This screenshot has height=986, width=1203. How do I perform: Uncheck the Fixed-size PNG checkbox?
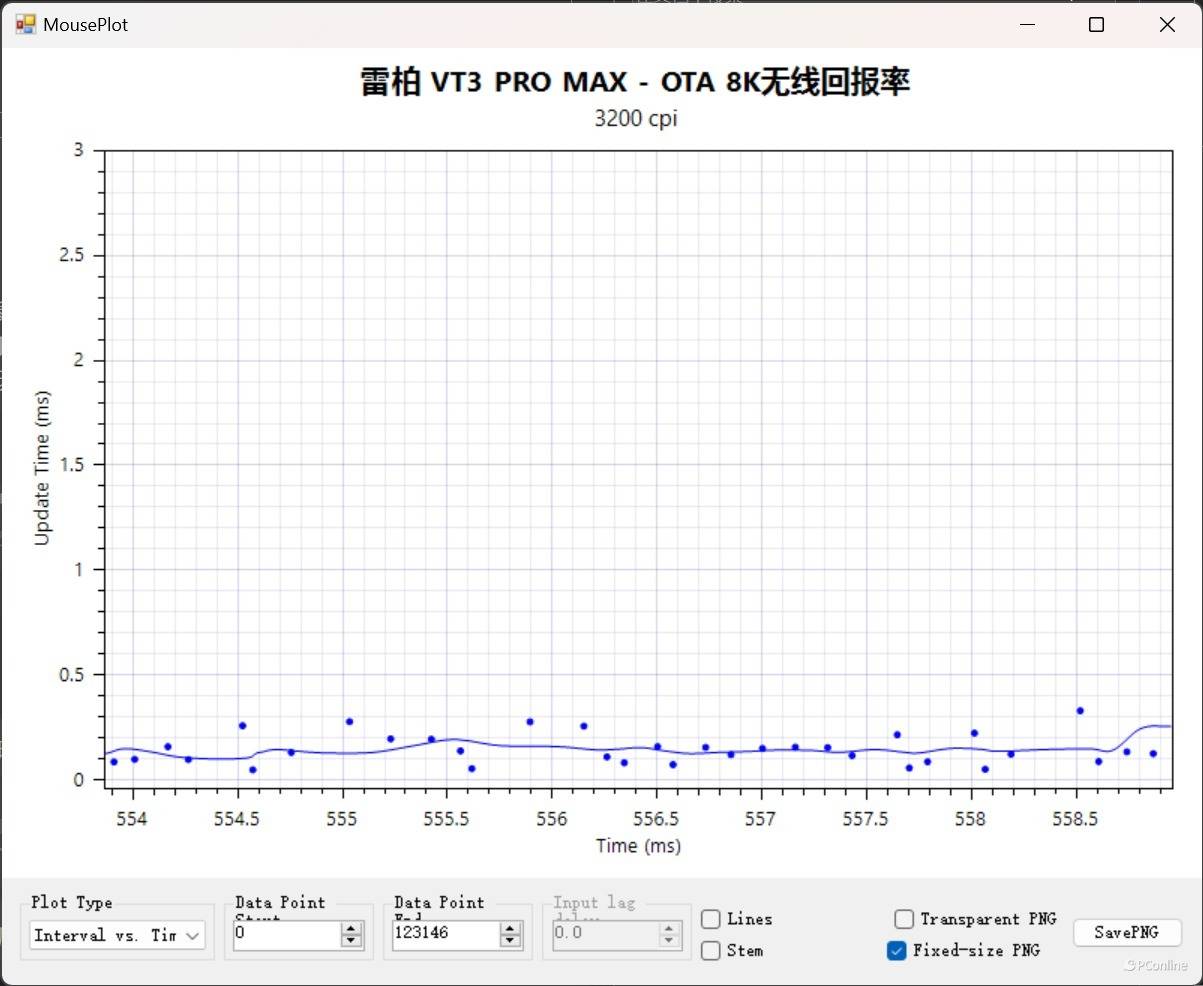tap(897, 950)
